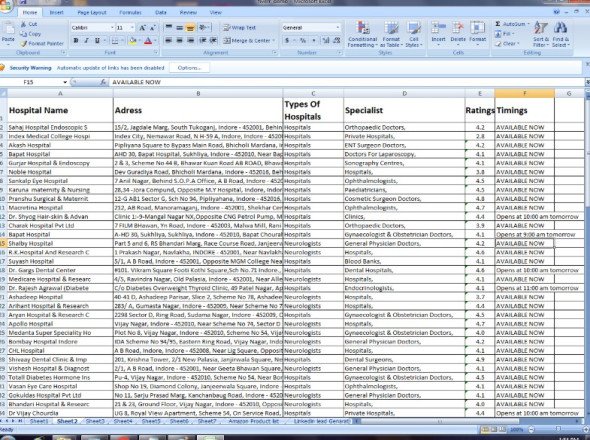
Task: Click the percent style icon
Action: click(x=303, y=40)
